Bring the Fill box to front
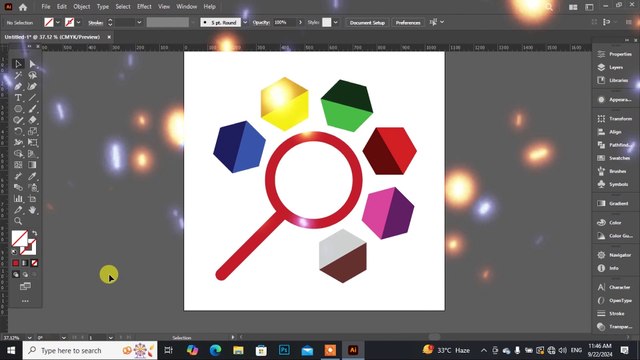 click(19, 238)
